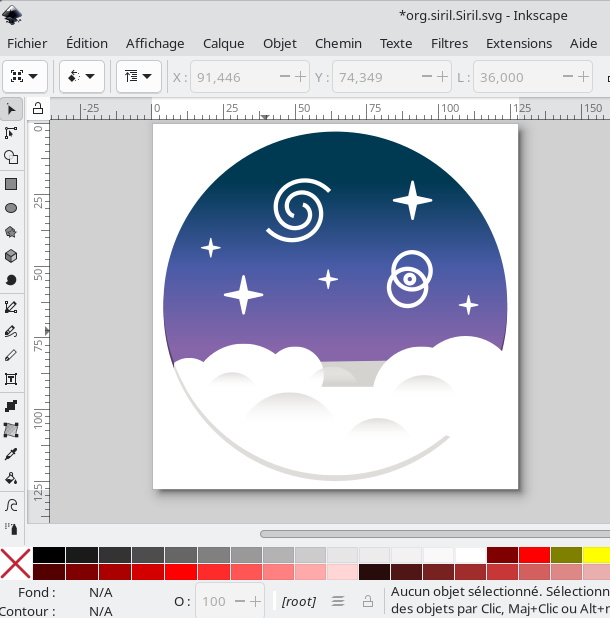Select the Spiral tool
610x618 pixels.
[x=11, y=280]
